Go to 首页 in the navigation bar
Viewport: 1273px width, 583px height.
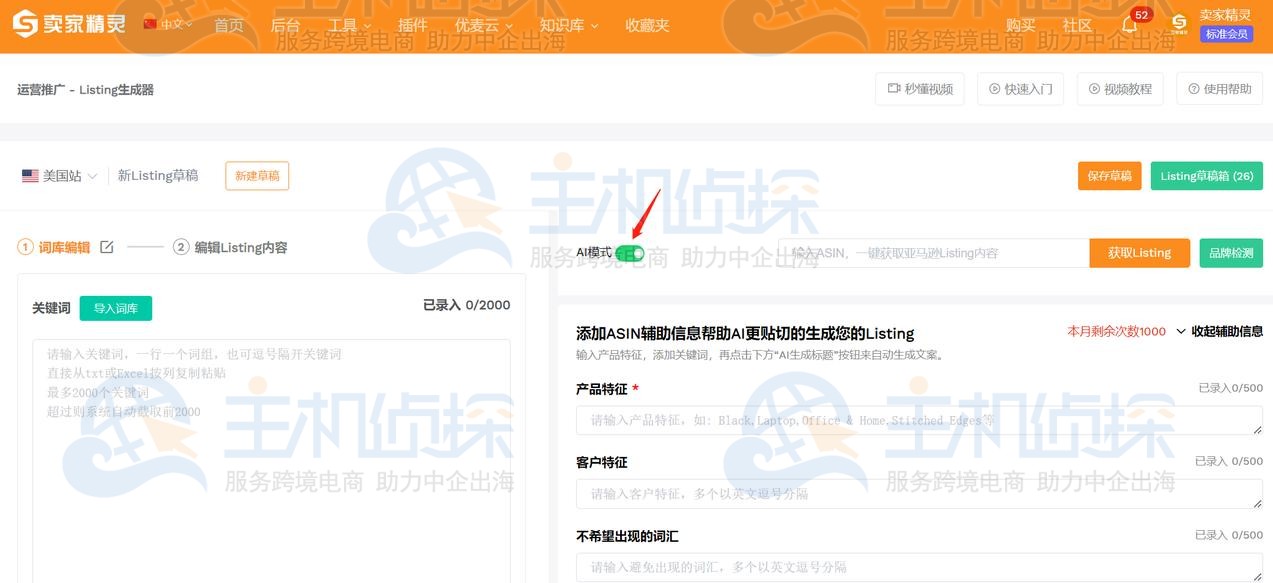(229, 25)
